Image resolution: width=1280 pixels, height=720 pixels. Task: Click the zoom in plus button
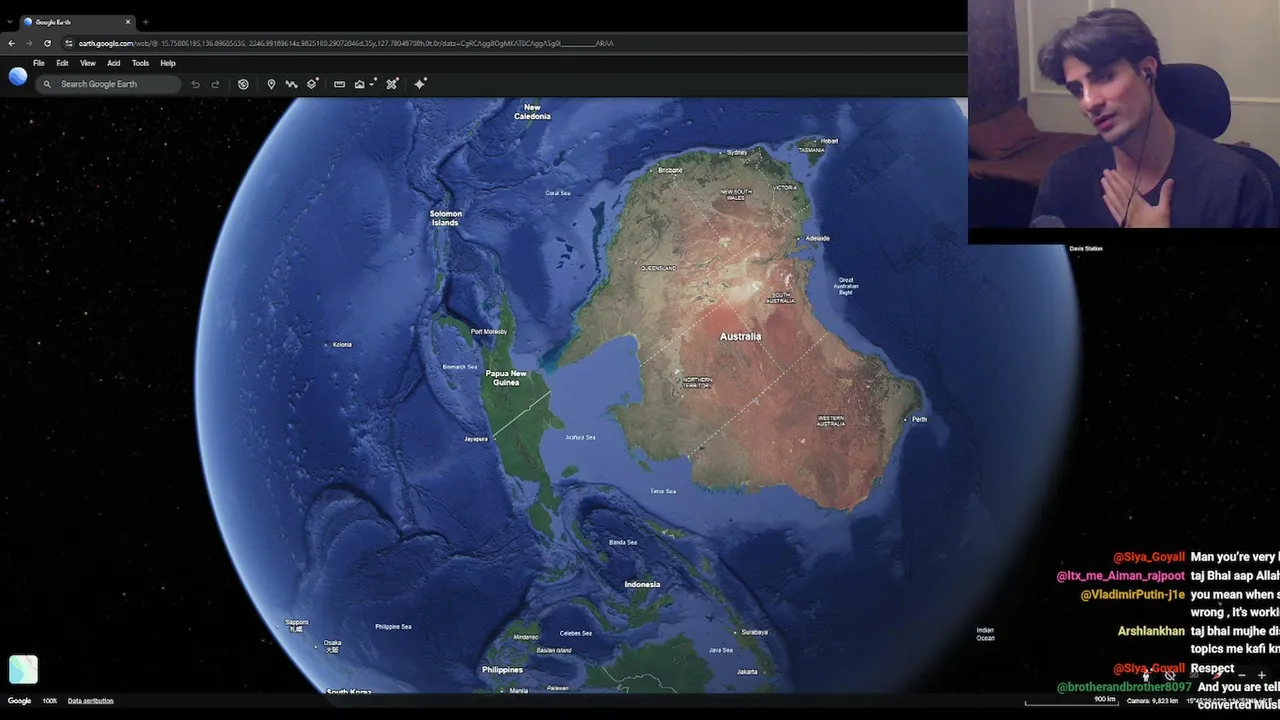click(x=1262, y=676)
